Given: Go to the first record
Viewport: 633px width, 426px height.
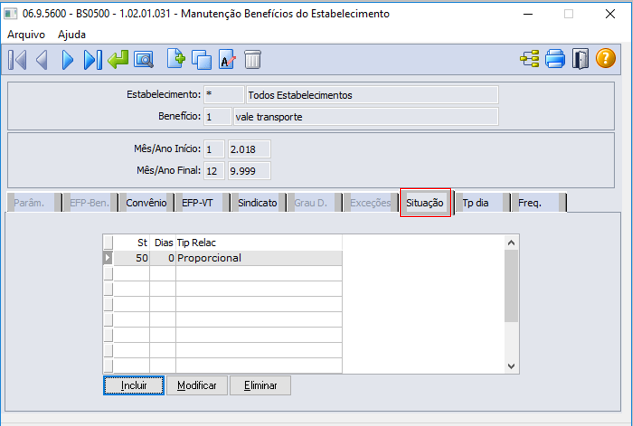Looking at the screenshot, I should click(x=17, y=60).
